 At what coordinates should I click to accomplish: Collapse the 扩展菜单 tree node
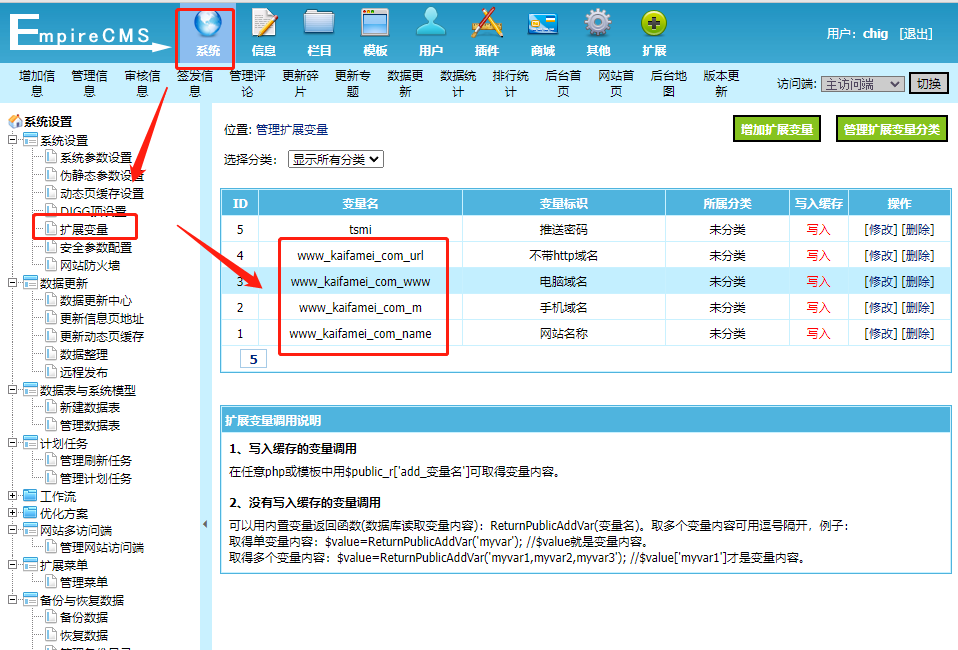(x=12, y=564)
